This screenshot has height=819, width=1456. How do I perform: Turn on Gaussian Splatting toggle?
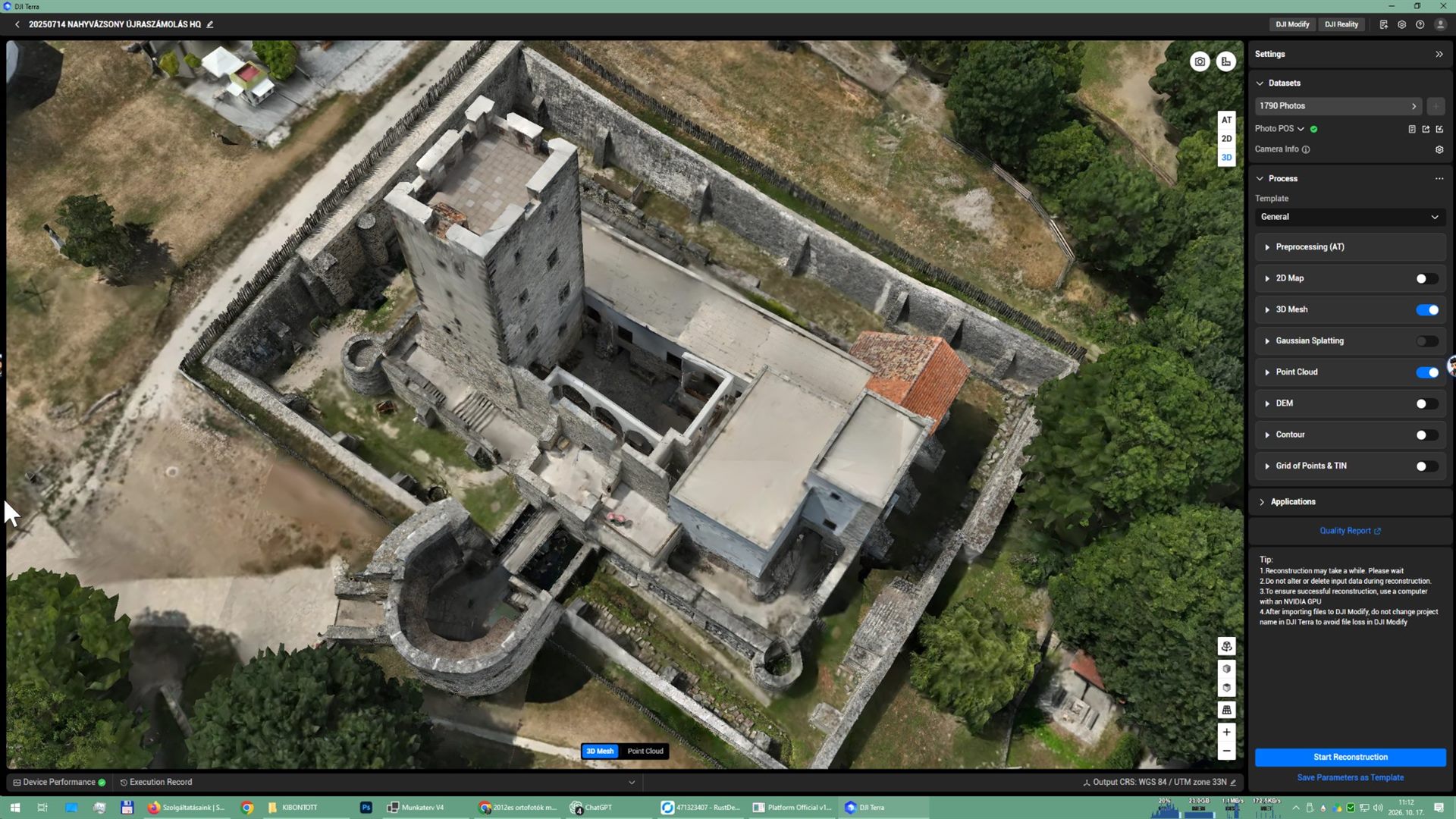click(x=1426, y=341)
